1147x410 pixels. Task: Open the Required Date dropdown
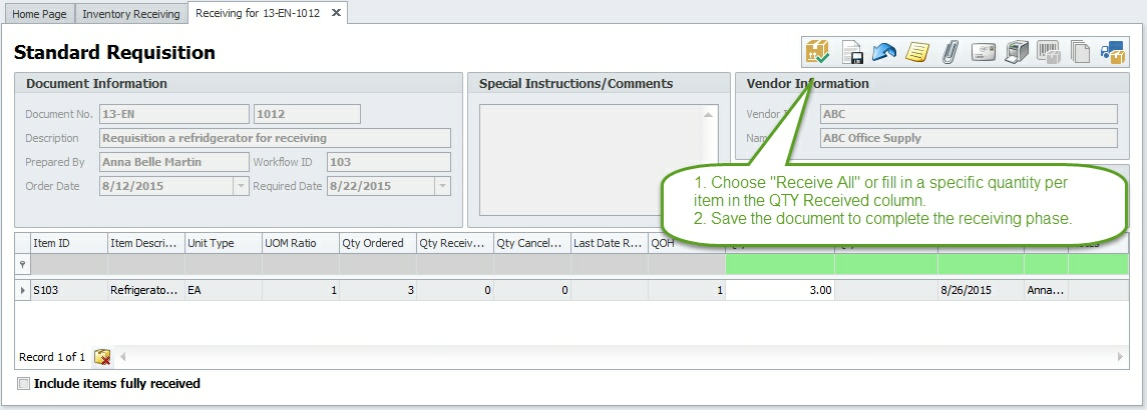pos(441,186)
